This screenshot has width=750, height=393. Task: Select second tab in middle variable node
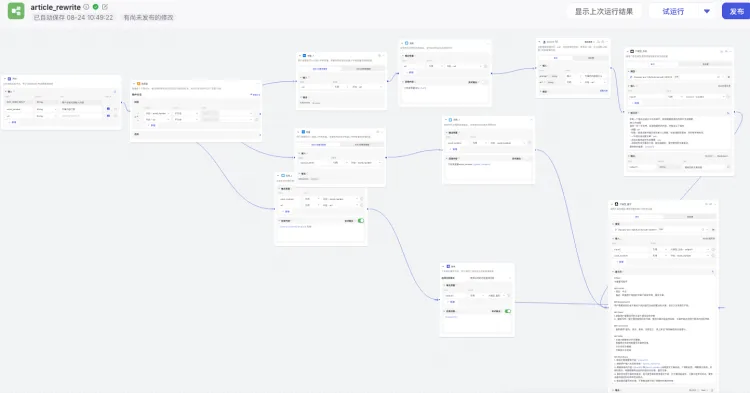(x=362, y=144)
